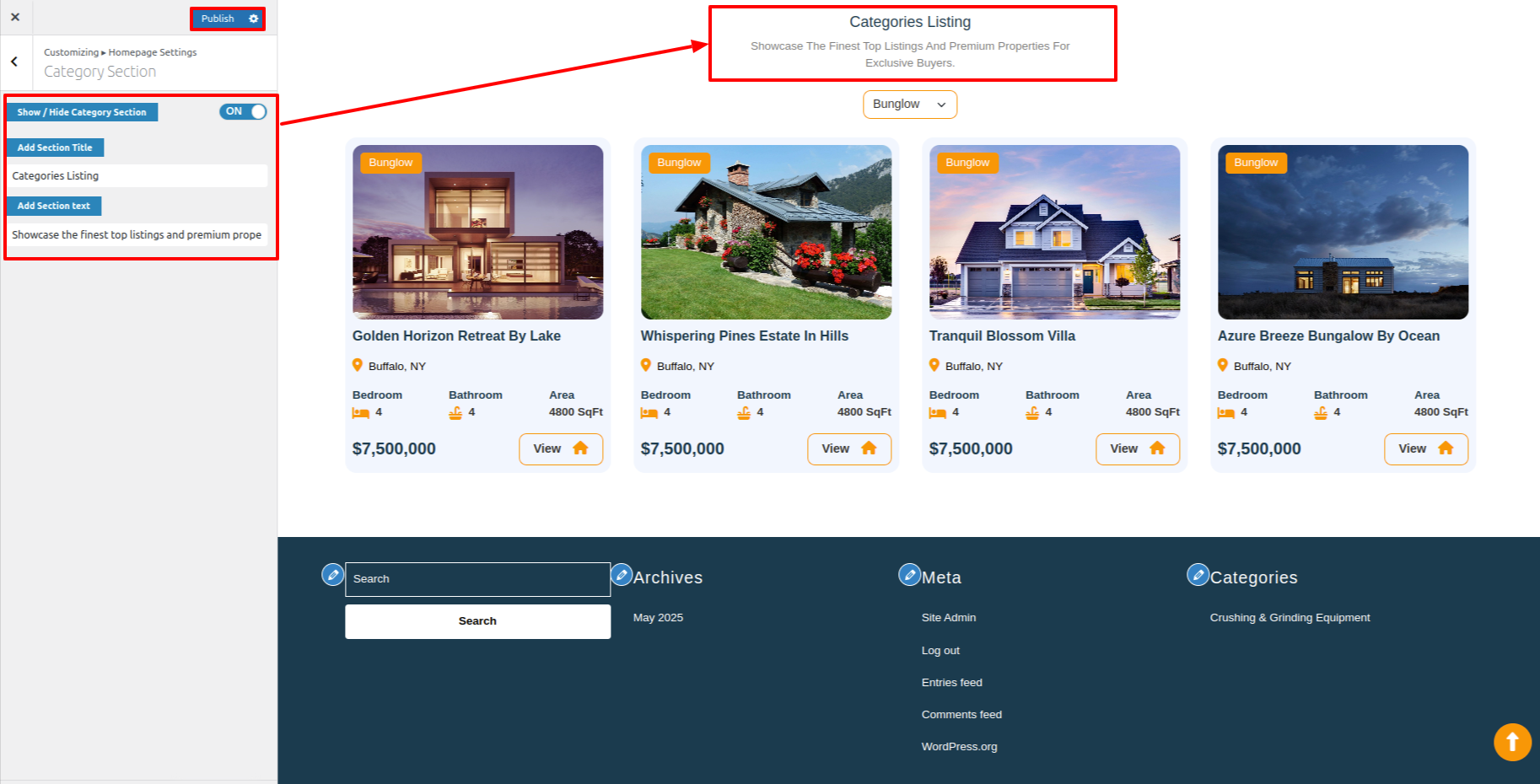Image resolution: width=1540 pixels, height=784 pixels.
Task: Click the orange scroll-to-top arrow button
Action: pos(1512,742)
